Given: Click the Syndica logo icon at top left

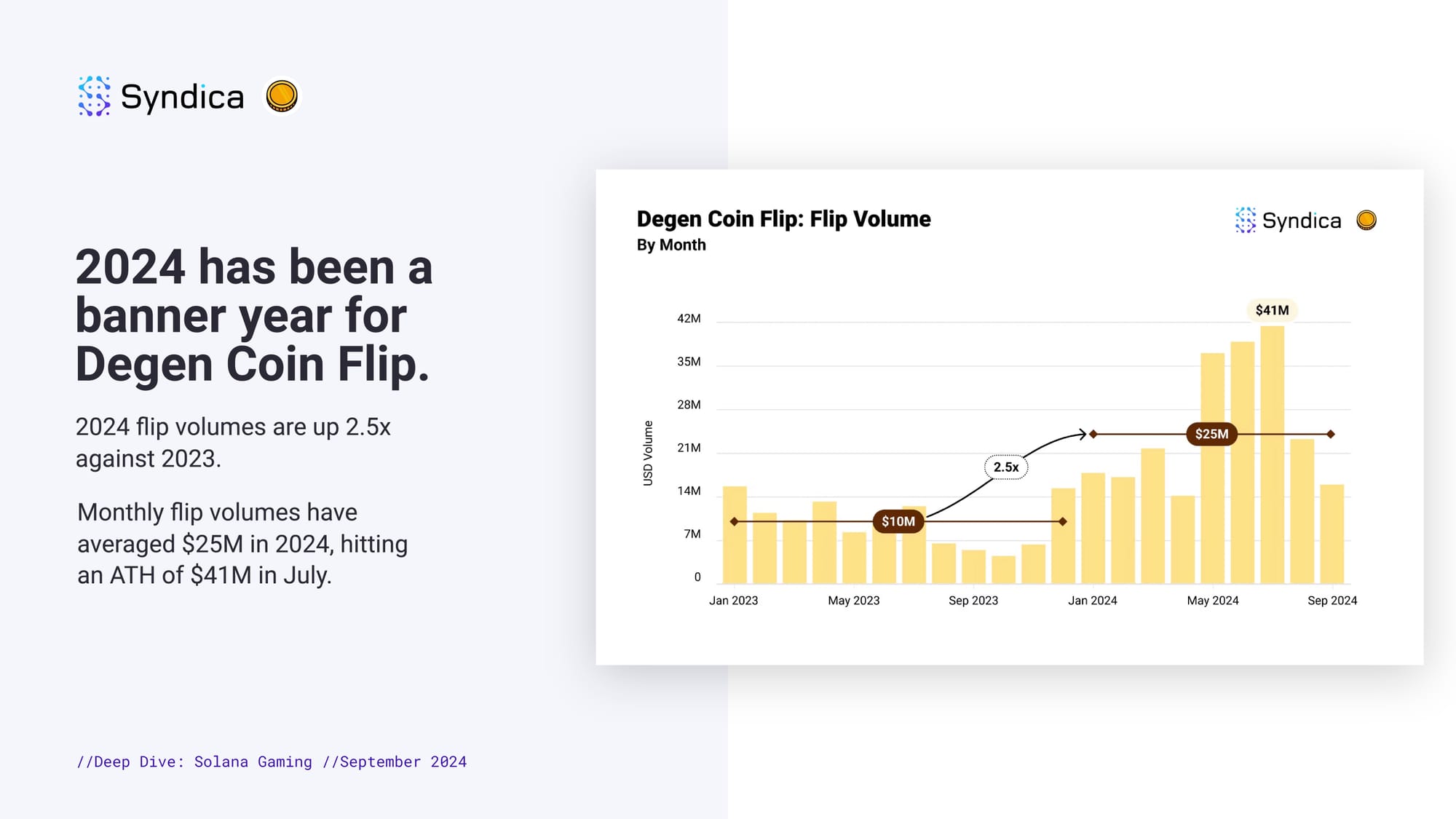Looking at the screenshot, I should tap(94, 96).
